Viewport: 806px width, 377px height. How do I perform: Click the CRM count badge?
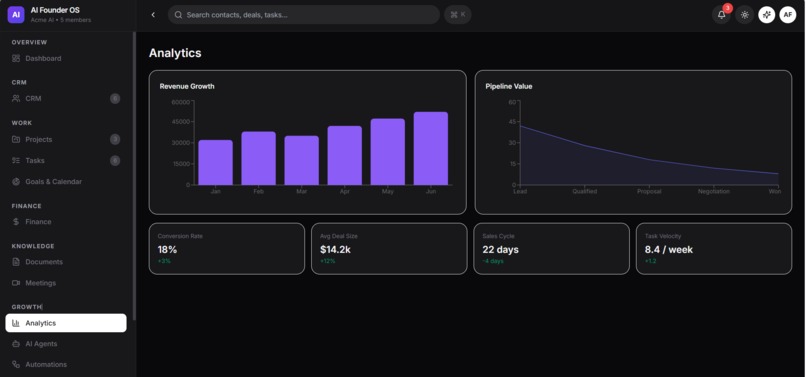[115, 99]
